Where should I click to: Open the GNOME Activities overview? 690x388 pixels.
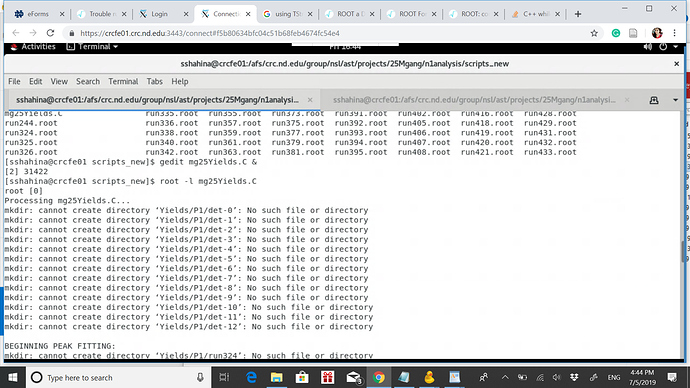[33, 47]
